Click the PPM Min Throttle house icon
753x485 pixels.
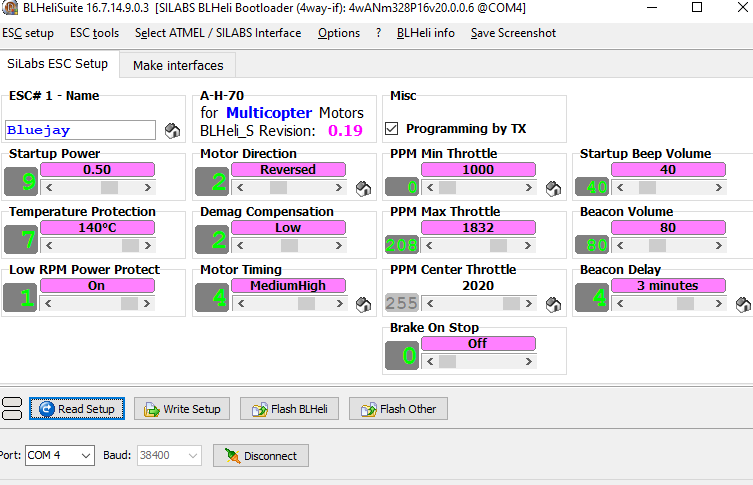point(554,189)
